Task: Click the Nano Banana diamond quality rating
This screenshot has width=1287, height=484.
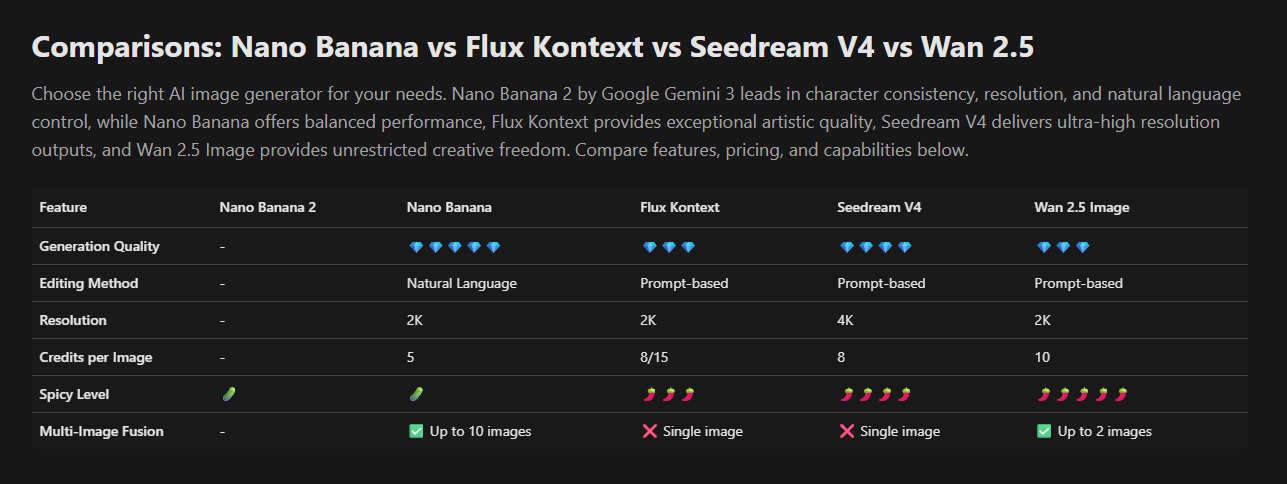Action: [454, 247]
